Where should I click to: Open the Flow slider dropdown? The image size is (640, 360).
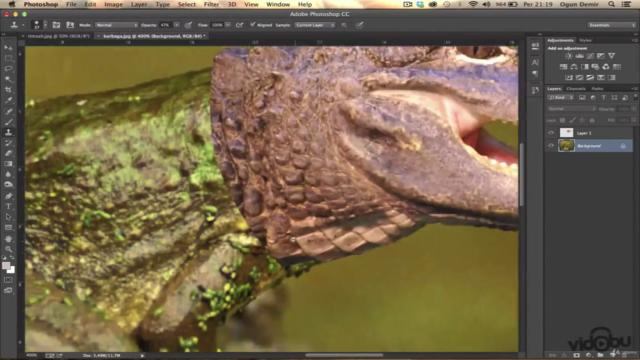(x=228, y=25)
